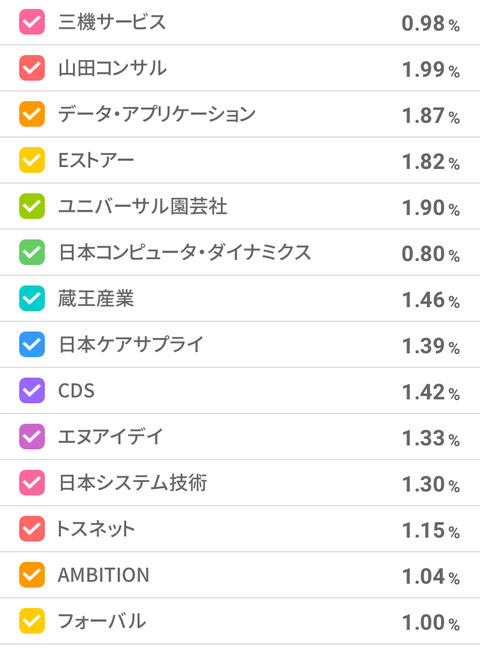Open the AMBITION list entry

pyautogui.click(x=240, y=575)
